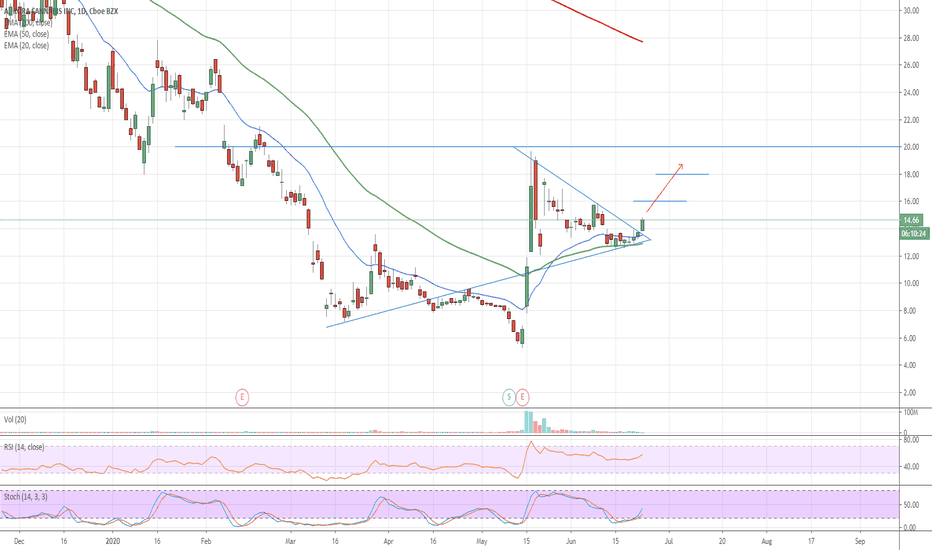Viewport: 932px width, 550px height.
Task: Select the EMA (200, close) legend
Action: 28,23
